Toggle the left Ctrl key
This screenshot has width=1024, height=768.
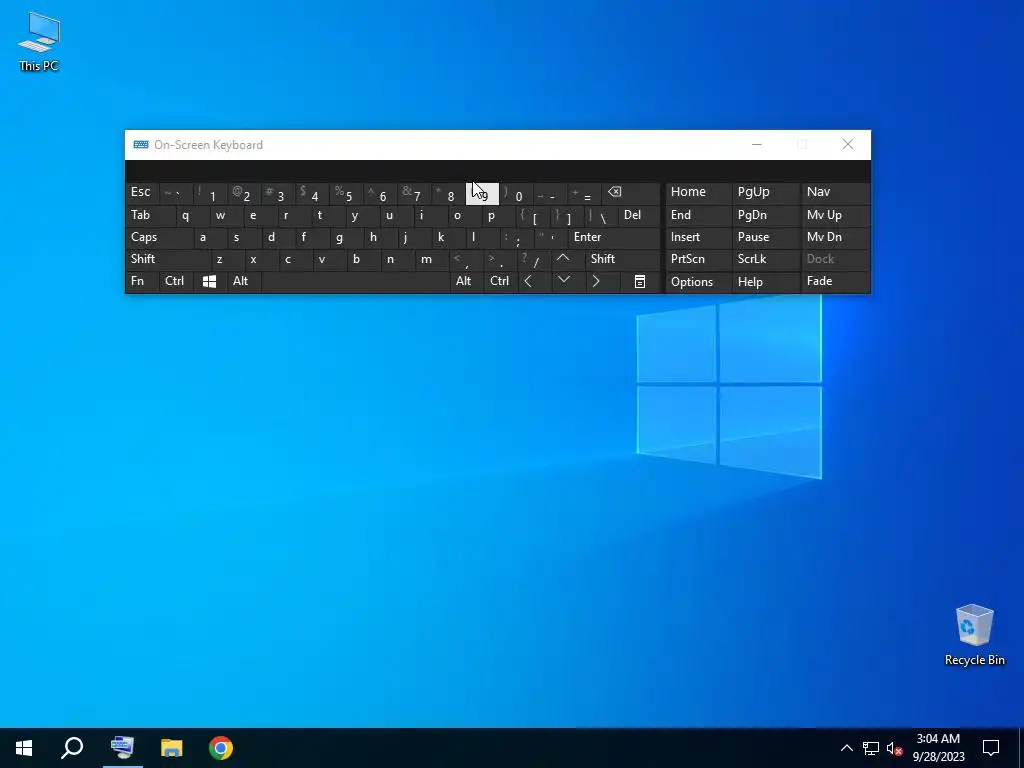(175, 281)
